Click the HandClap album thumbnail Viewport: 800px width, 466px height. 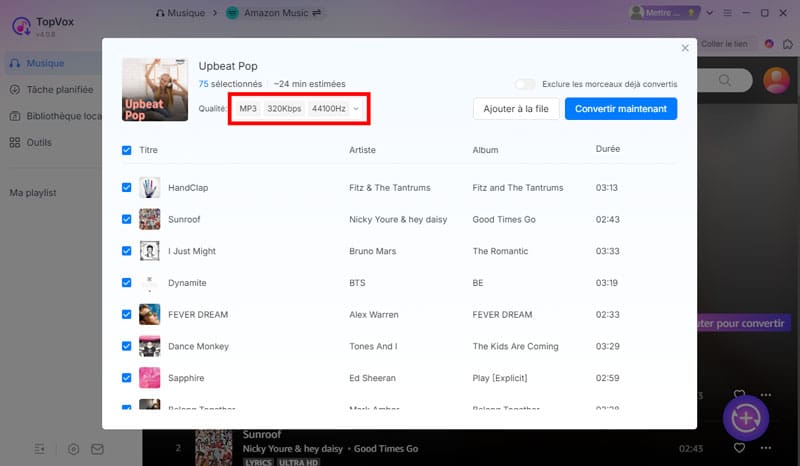click(x=149, y=188)
